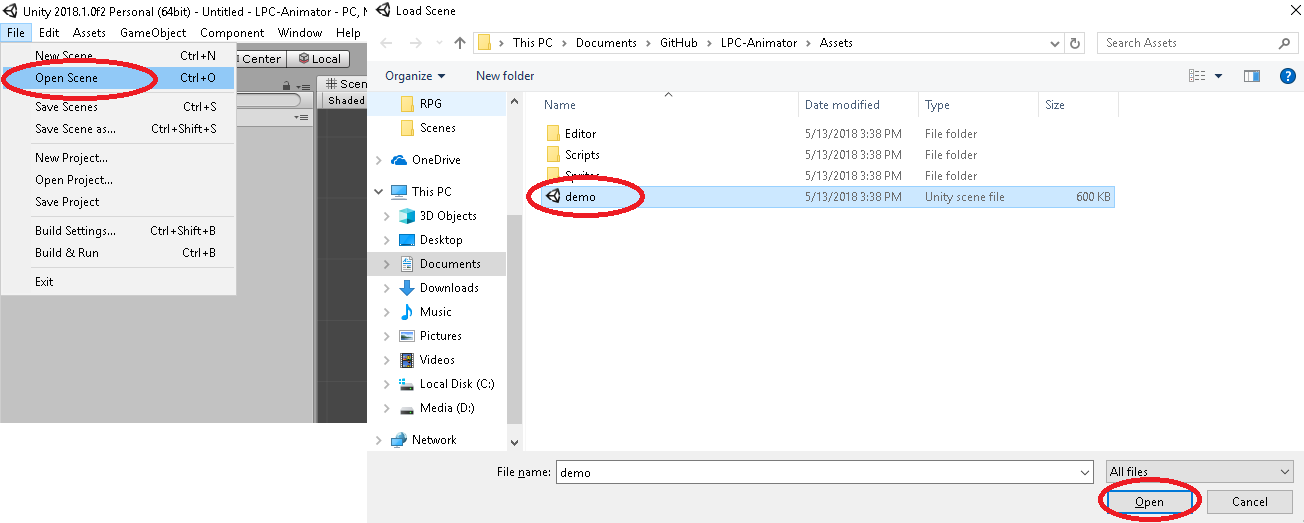Select Pictures in the navigation pane
The height and width of the screenshot is (523, 1304).
(441, 336)
